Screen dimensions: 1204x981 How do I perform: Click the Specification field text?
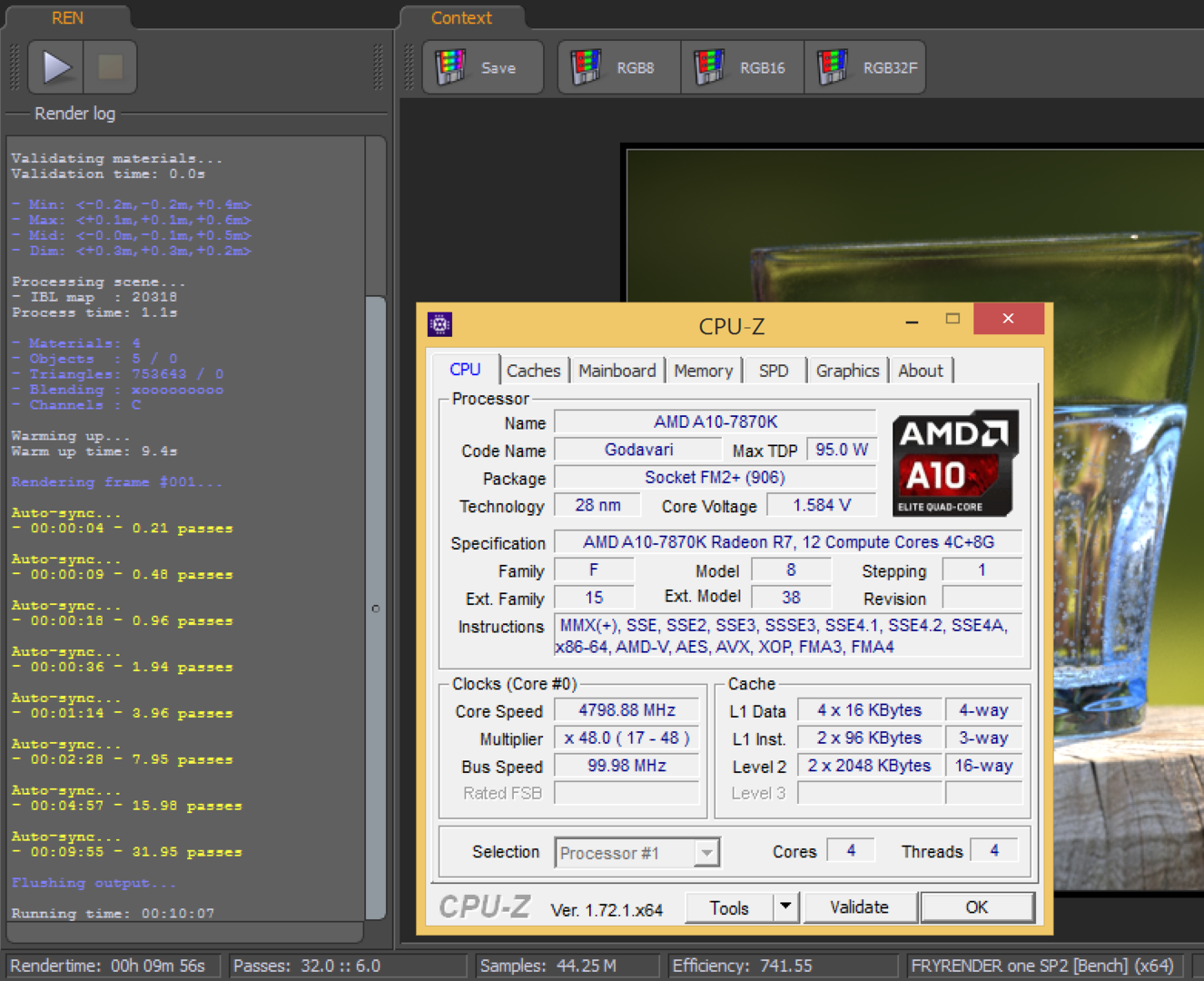(788, 542)
